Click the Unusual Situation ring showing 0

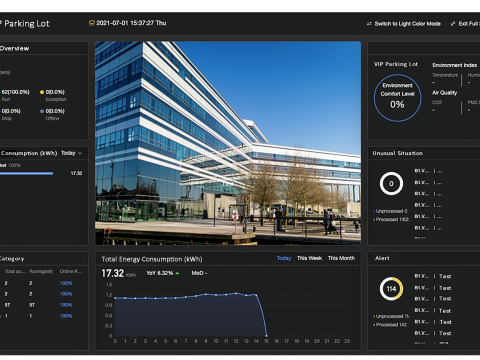[x=391, y=183]
